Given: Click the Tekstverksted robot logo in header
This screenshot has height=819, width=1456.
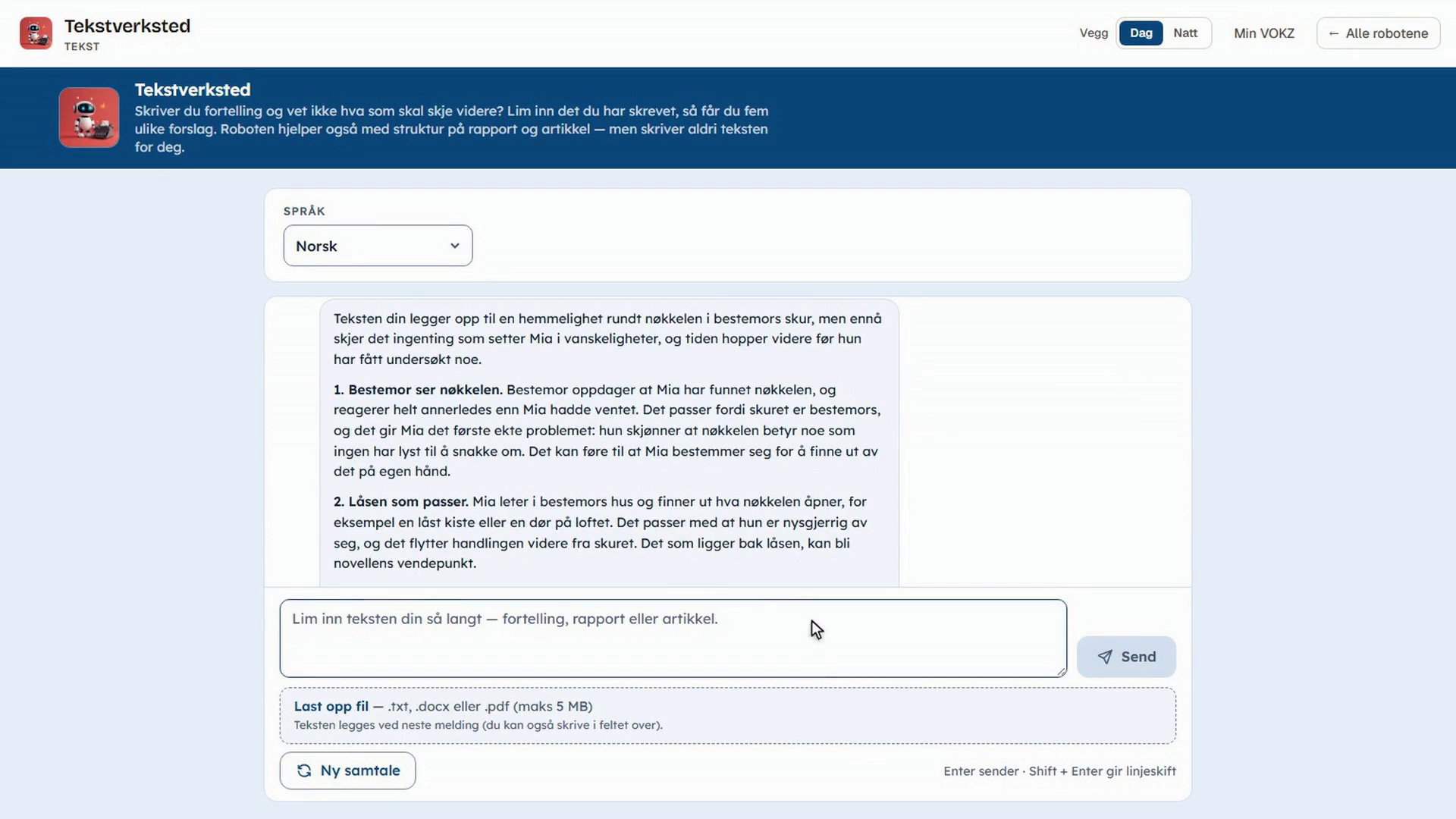Looking at the screenshot, I should click(x=36, y=33).
